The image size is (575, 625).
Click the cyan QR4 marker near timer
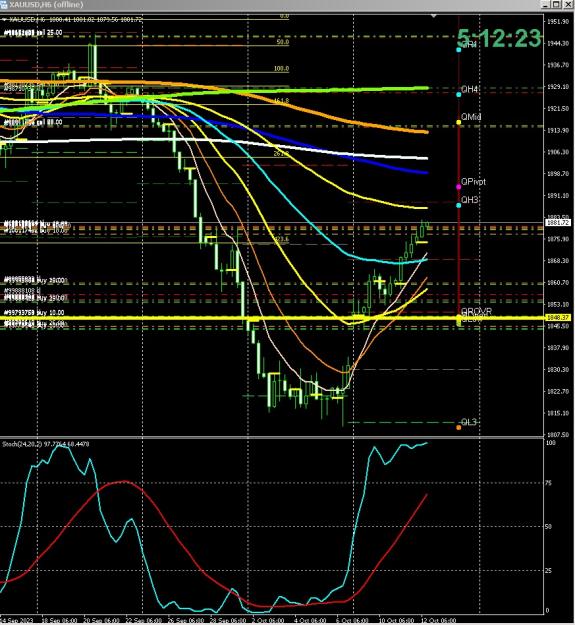[x=459, y=50]
